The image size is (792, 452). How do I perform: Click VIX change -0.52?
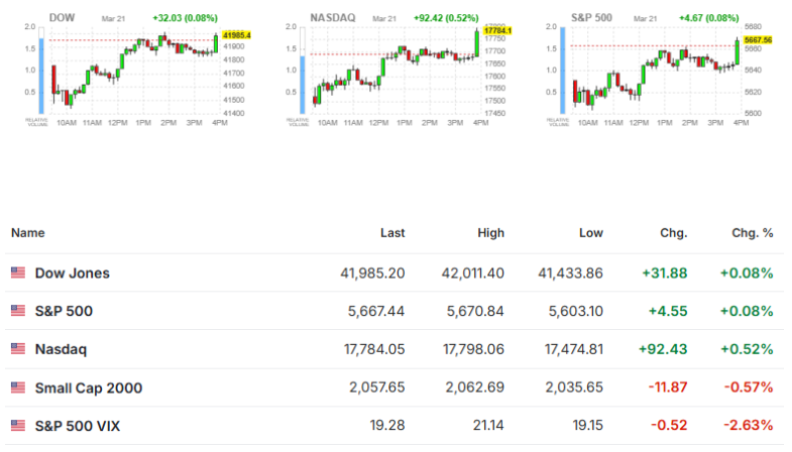pyautogui.click(x=669, y=425)
